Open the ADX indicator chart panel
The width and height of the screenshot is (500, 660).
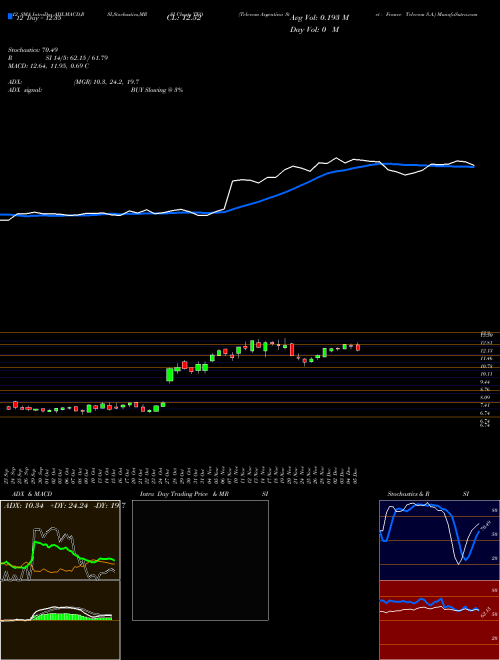tap(60, 540)
